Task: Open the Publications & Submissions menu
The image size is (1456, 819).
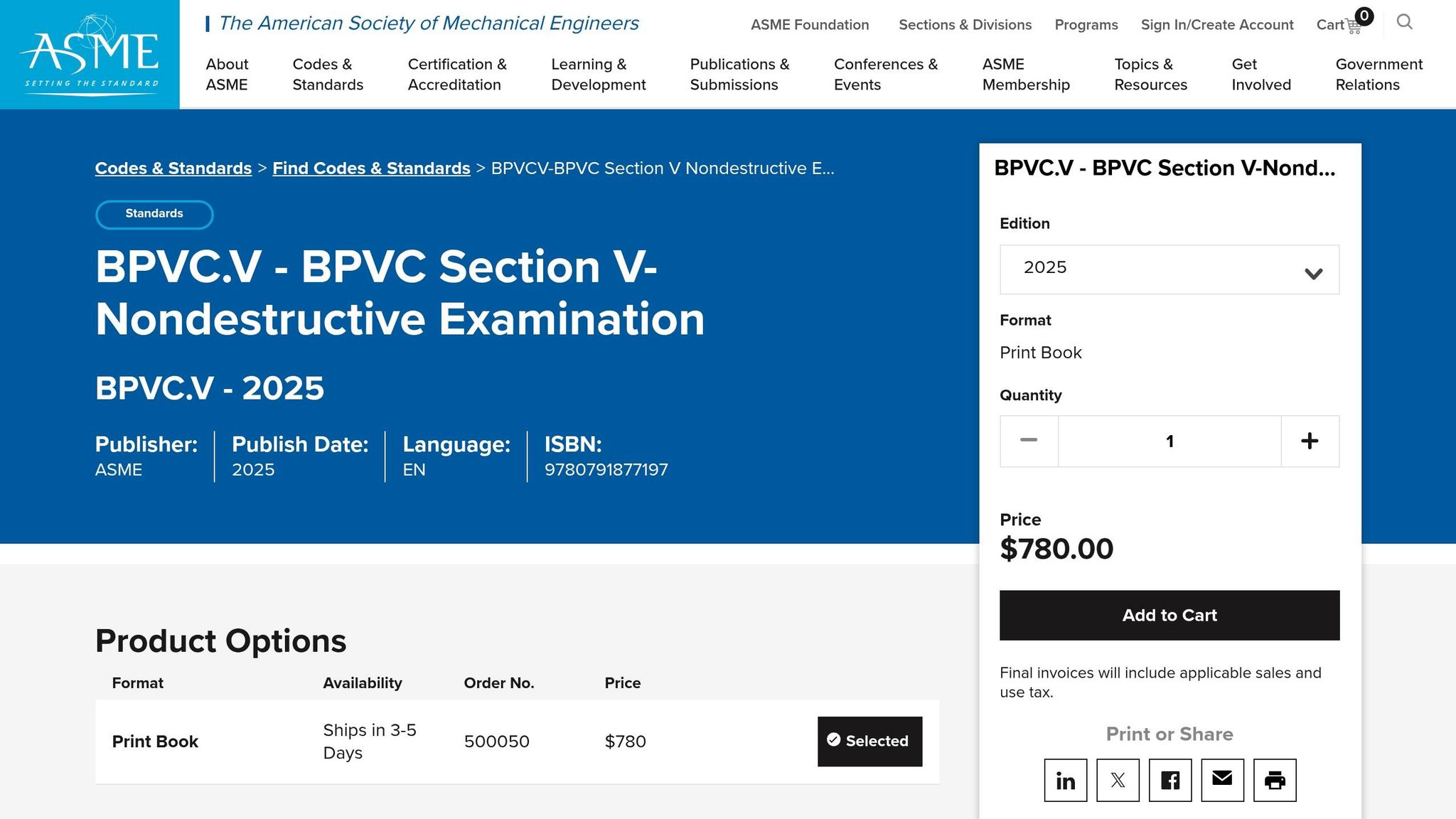Action: click(739, 75)
